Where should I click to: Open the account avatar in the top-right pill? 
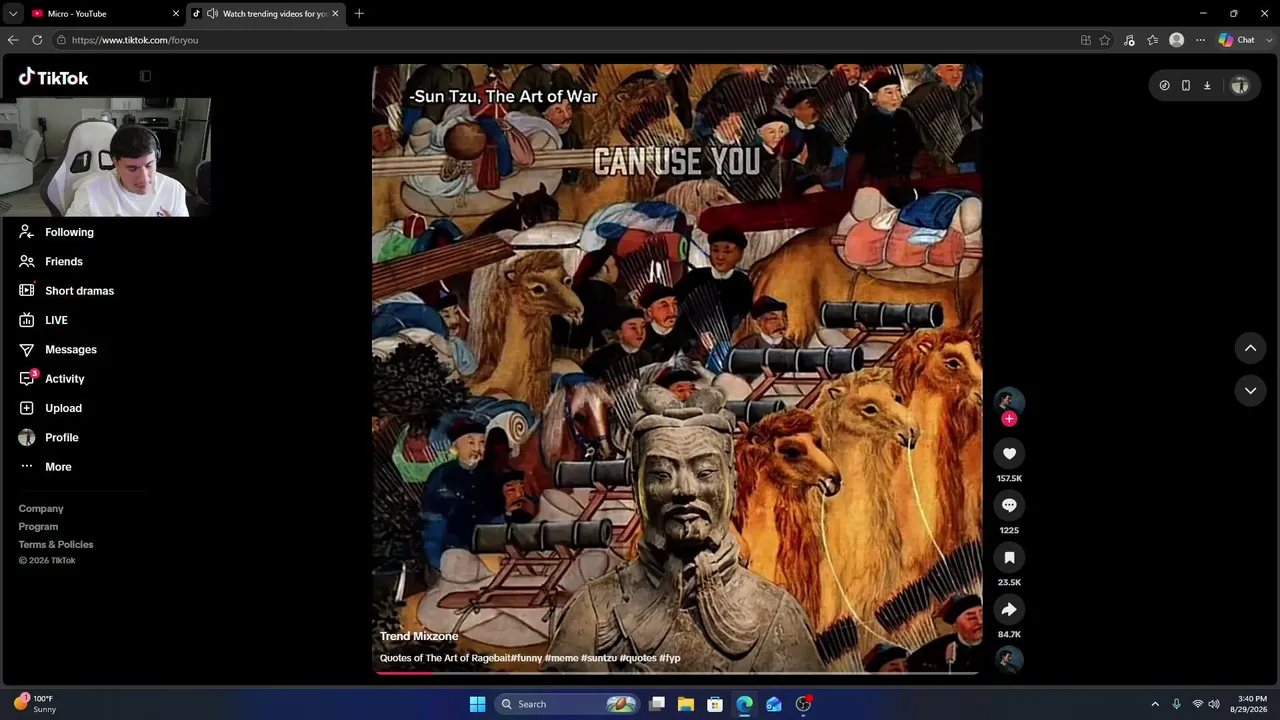tap(1240, 86)
